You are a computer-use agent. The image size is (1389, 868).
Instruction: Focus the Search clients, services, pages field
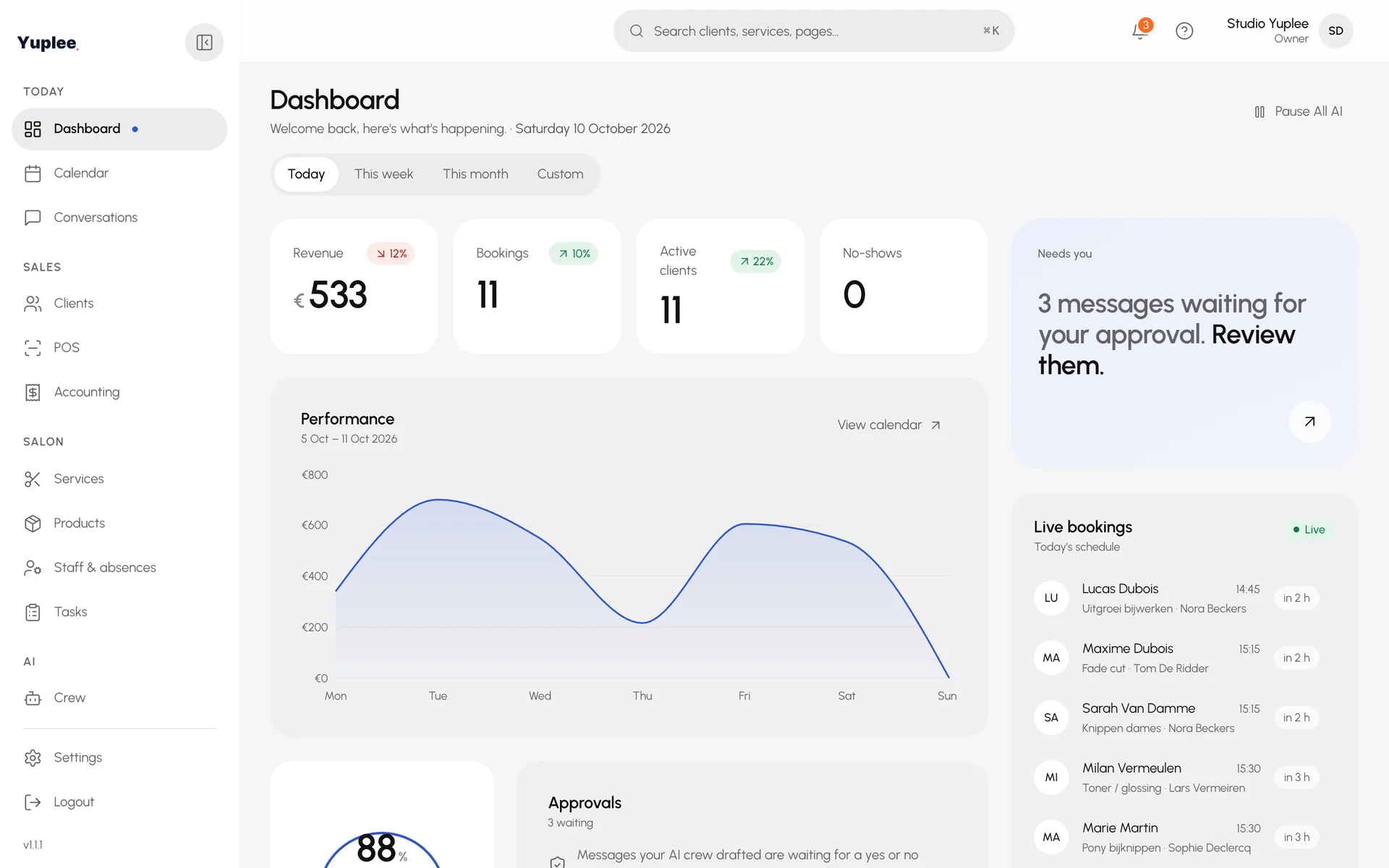(814, 31)
